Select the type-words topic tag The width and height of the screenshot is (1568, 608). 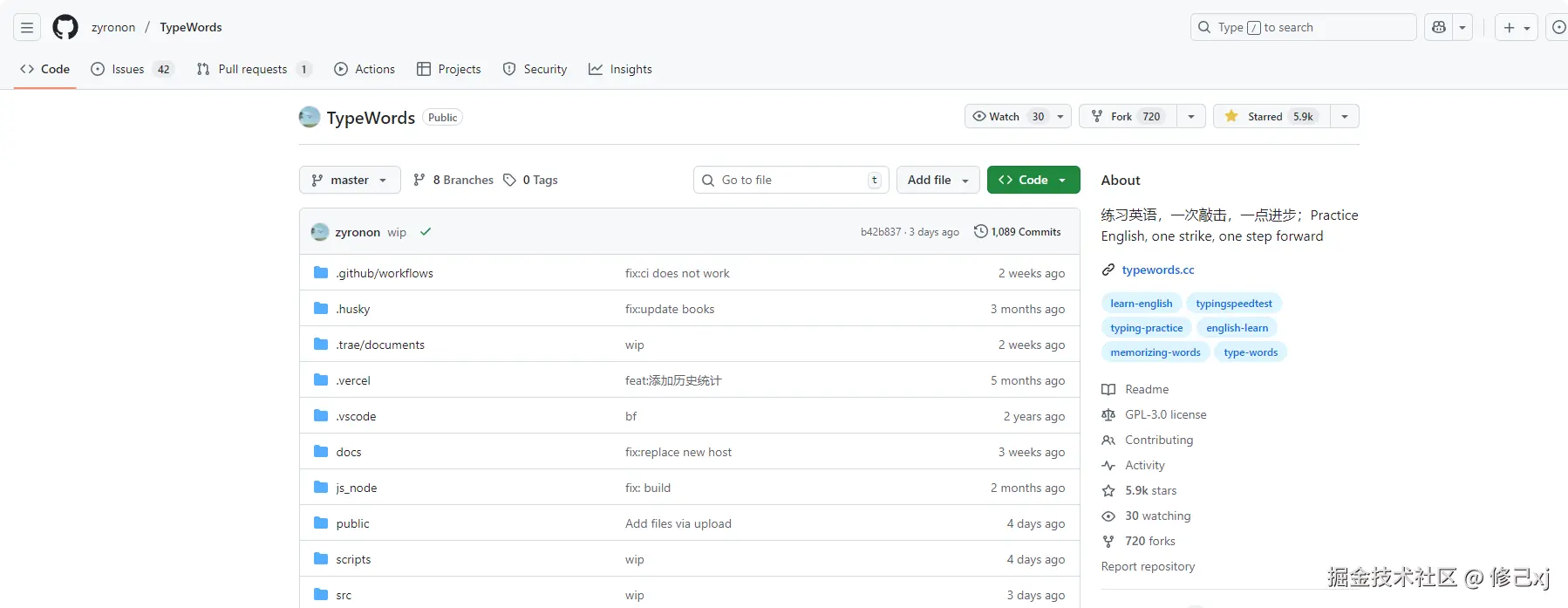1251,352
